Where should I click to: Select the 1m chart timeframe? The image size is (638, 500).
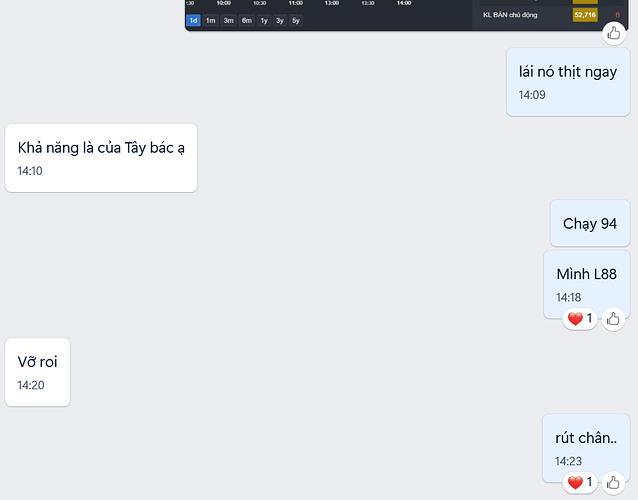(210, 20)
